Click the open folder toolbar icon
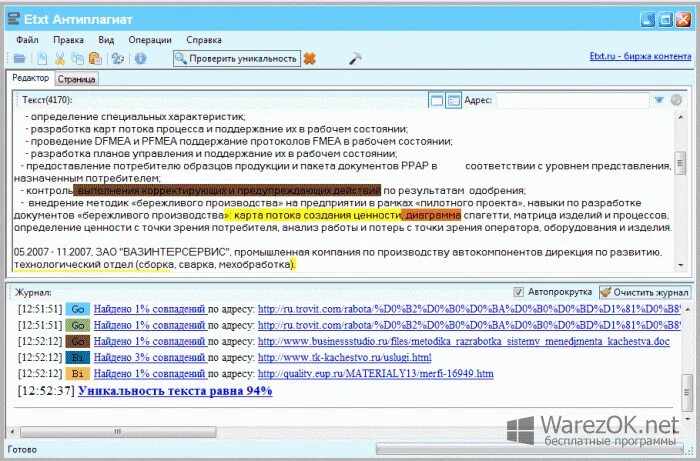The image size is (700, 461). [x=19, y=58]
